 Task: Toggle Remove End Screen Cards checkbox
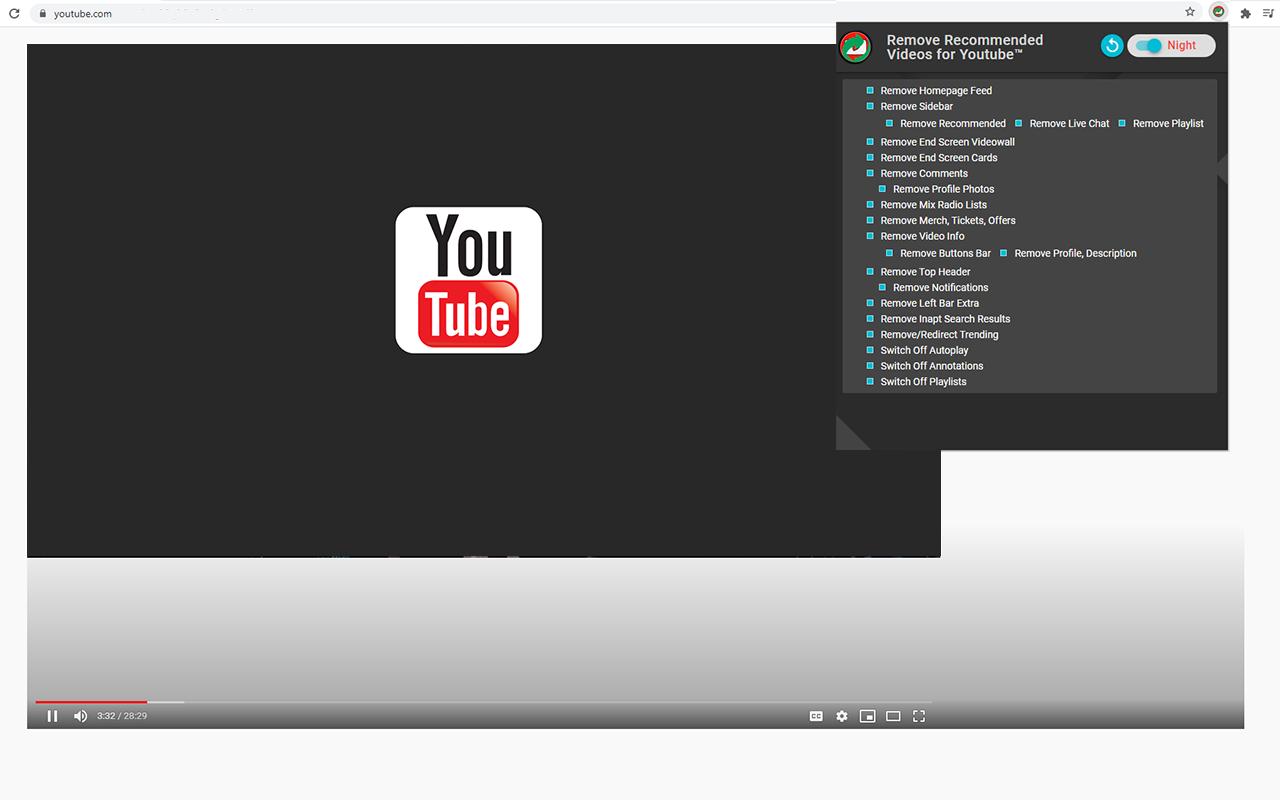coord(870,157)
